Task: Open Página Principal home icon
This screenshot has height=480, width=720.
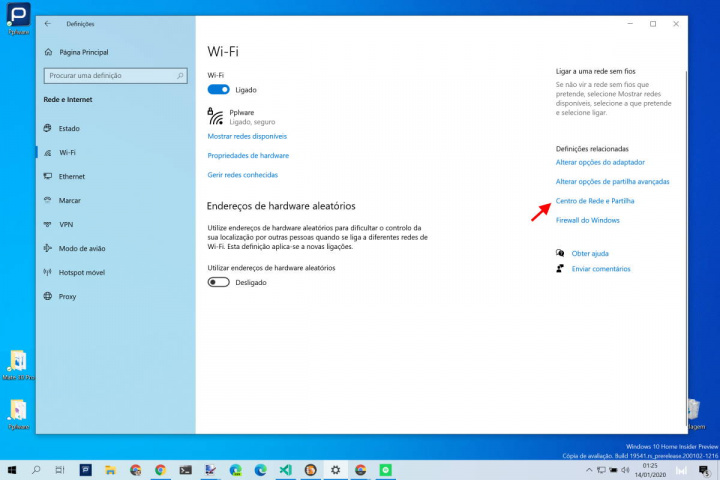Action: coord(48,52)
